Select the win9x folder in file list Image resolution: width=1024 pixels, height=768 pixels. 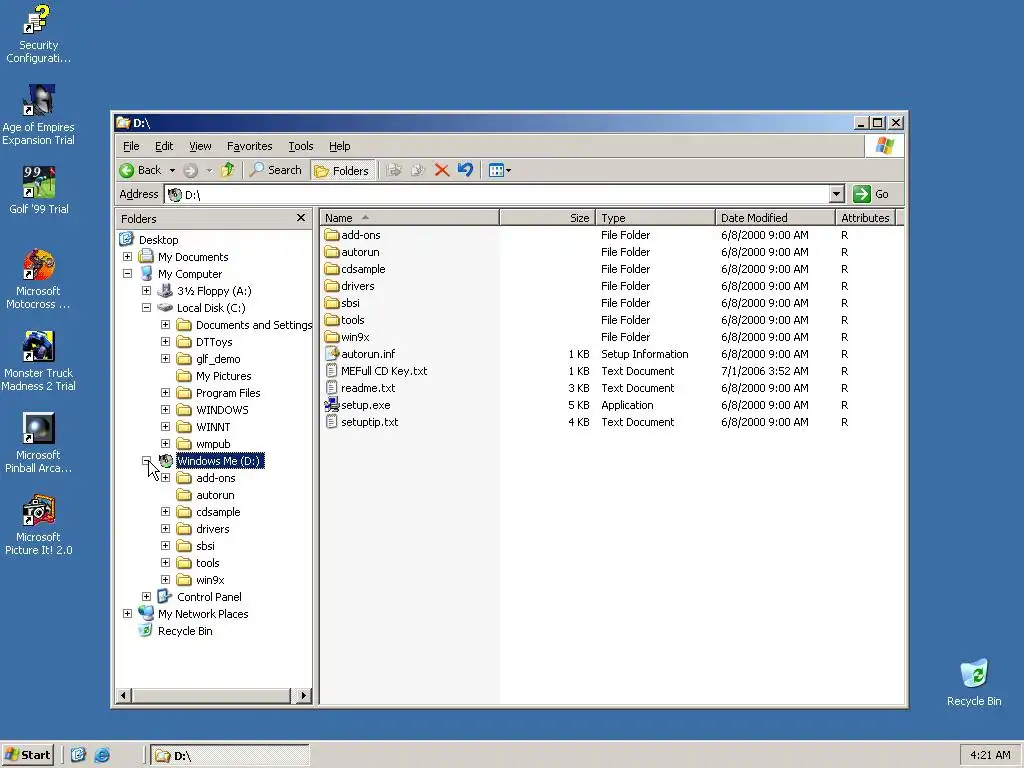coord(355,337)
